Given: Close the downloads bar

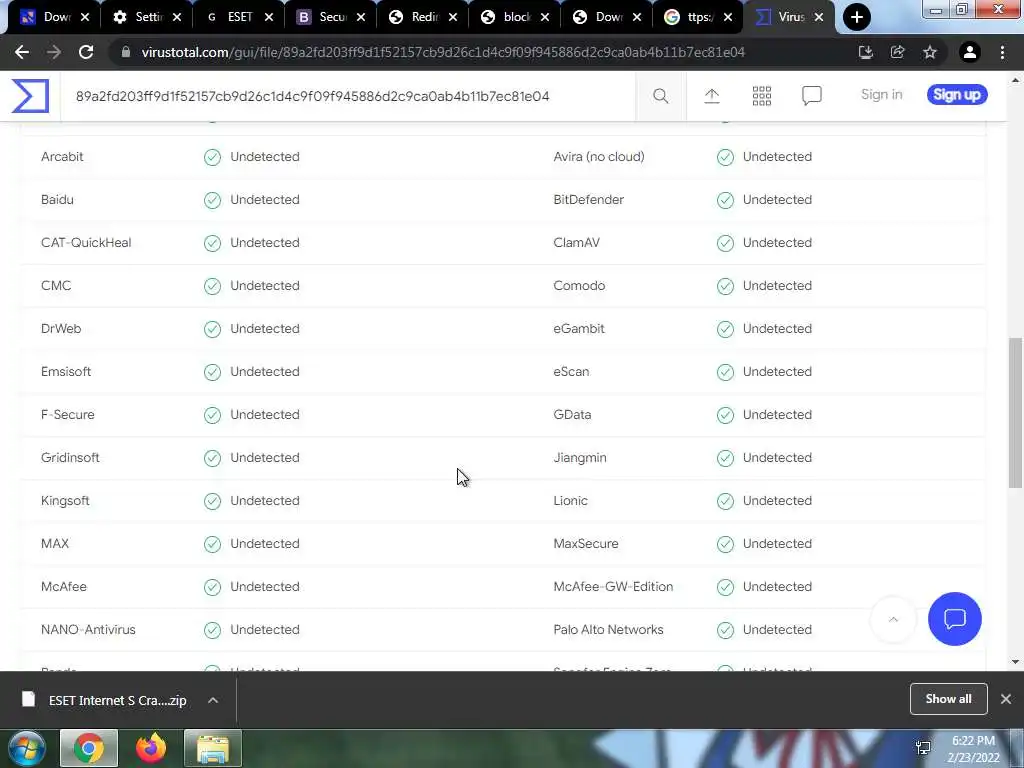Looking at the screenshot, I should pos(1006,699).
